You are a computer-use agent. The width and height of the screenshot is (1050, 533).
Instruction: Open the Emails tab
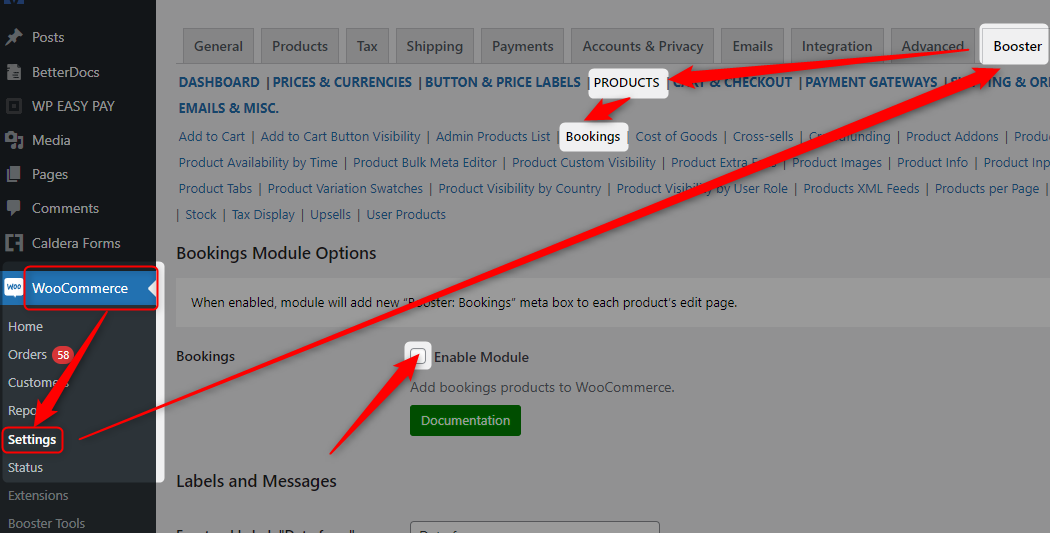click(753, 46)
